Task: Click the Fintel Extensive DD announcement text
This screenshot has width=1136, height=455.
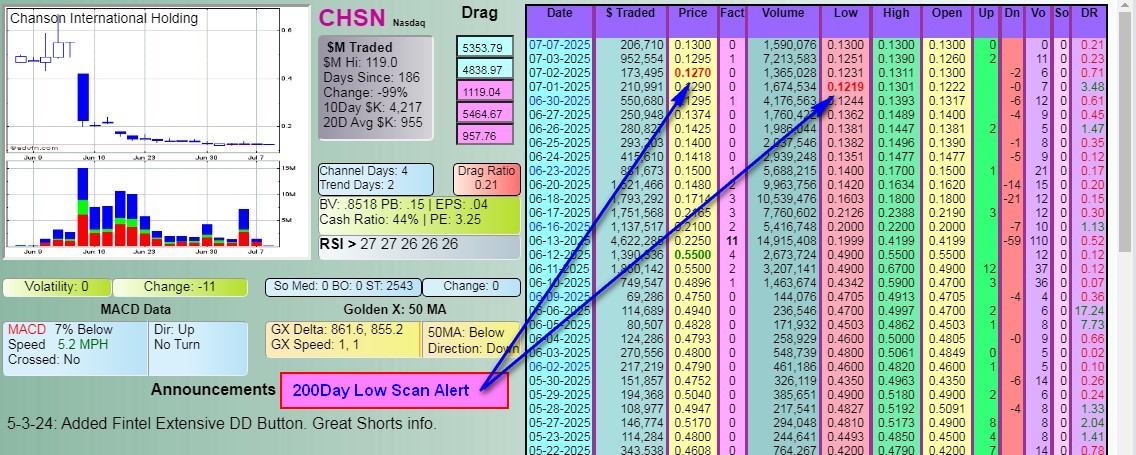Action: pyautogui.click(x=222, y=423)
